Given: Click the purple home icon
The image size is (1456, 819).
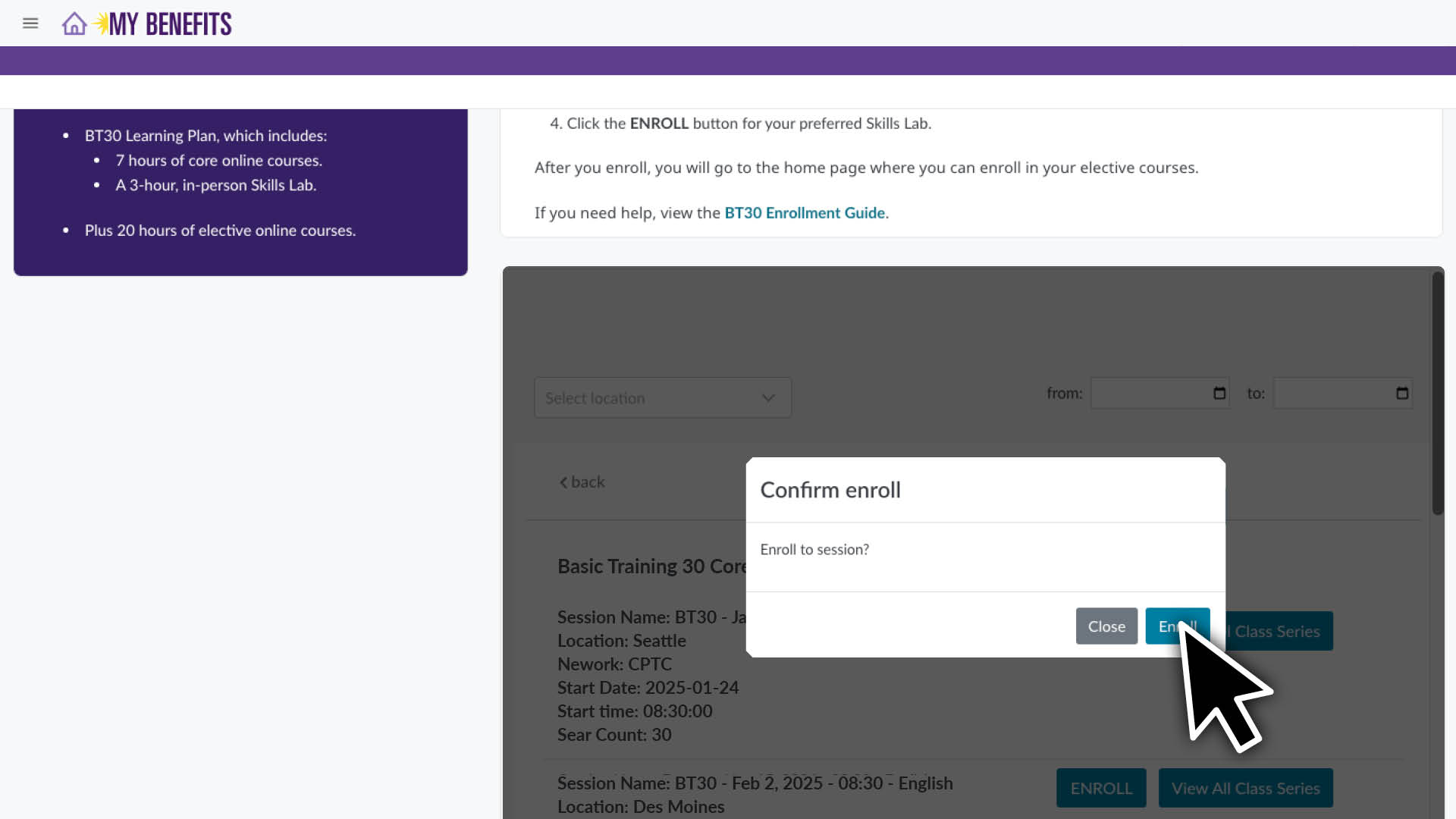Looking at the screenshot, I should [74, 24].
